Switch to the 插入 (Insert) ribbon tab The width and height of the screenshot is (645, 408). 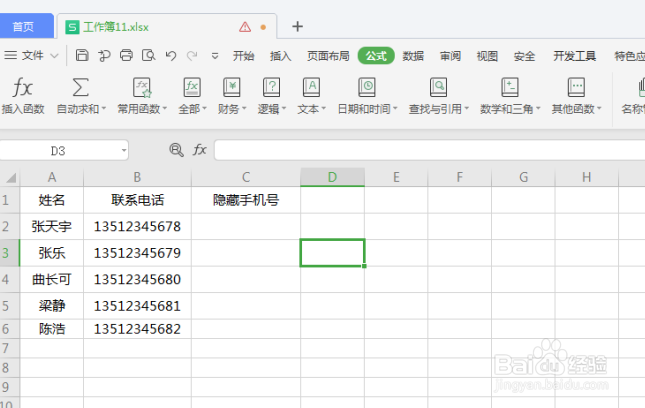click(x=281, y=56)
